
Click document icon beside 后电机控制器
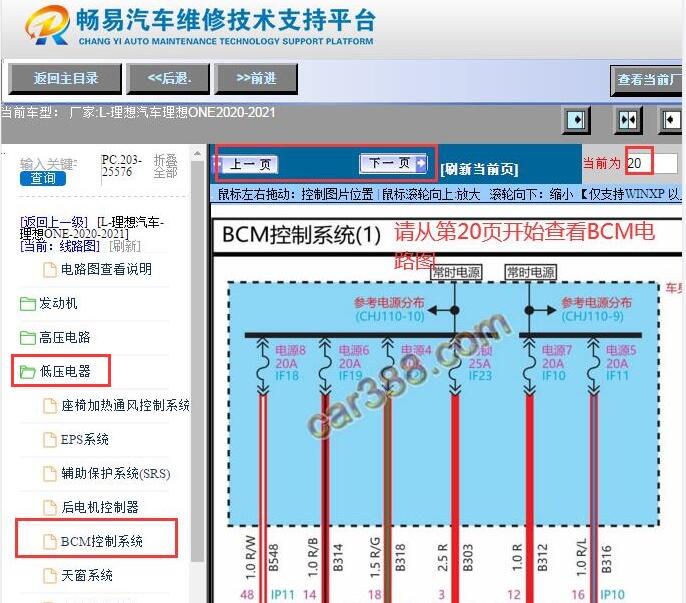point(50,508)
